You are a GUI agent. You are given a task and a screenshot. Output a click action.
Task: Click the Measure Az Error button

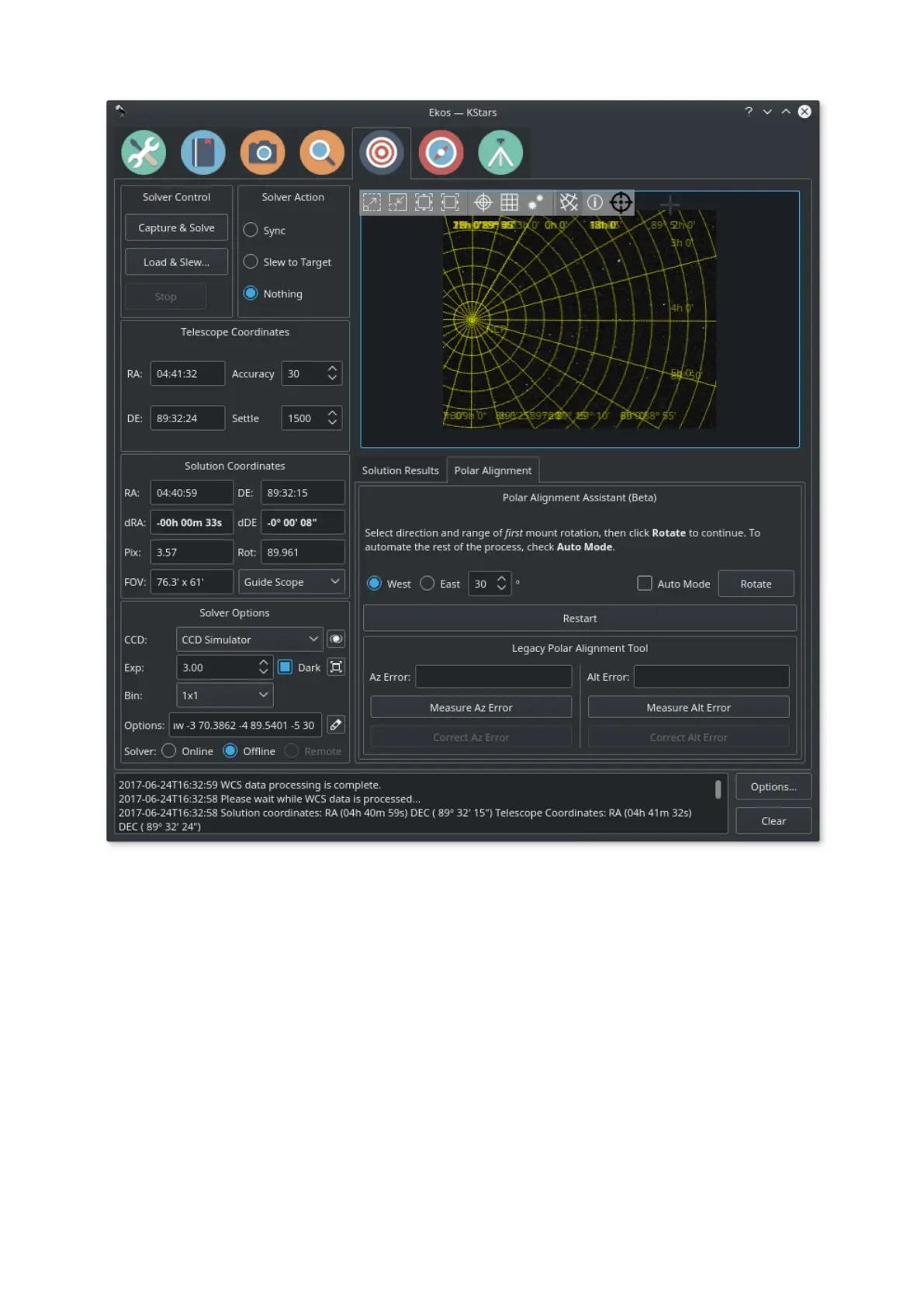pyautogui.click(x=471, y=708)
